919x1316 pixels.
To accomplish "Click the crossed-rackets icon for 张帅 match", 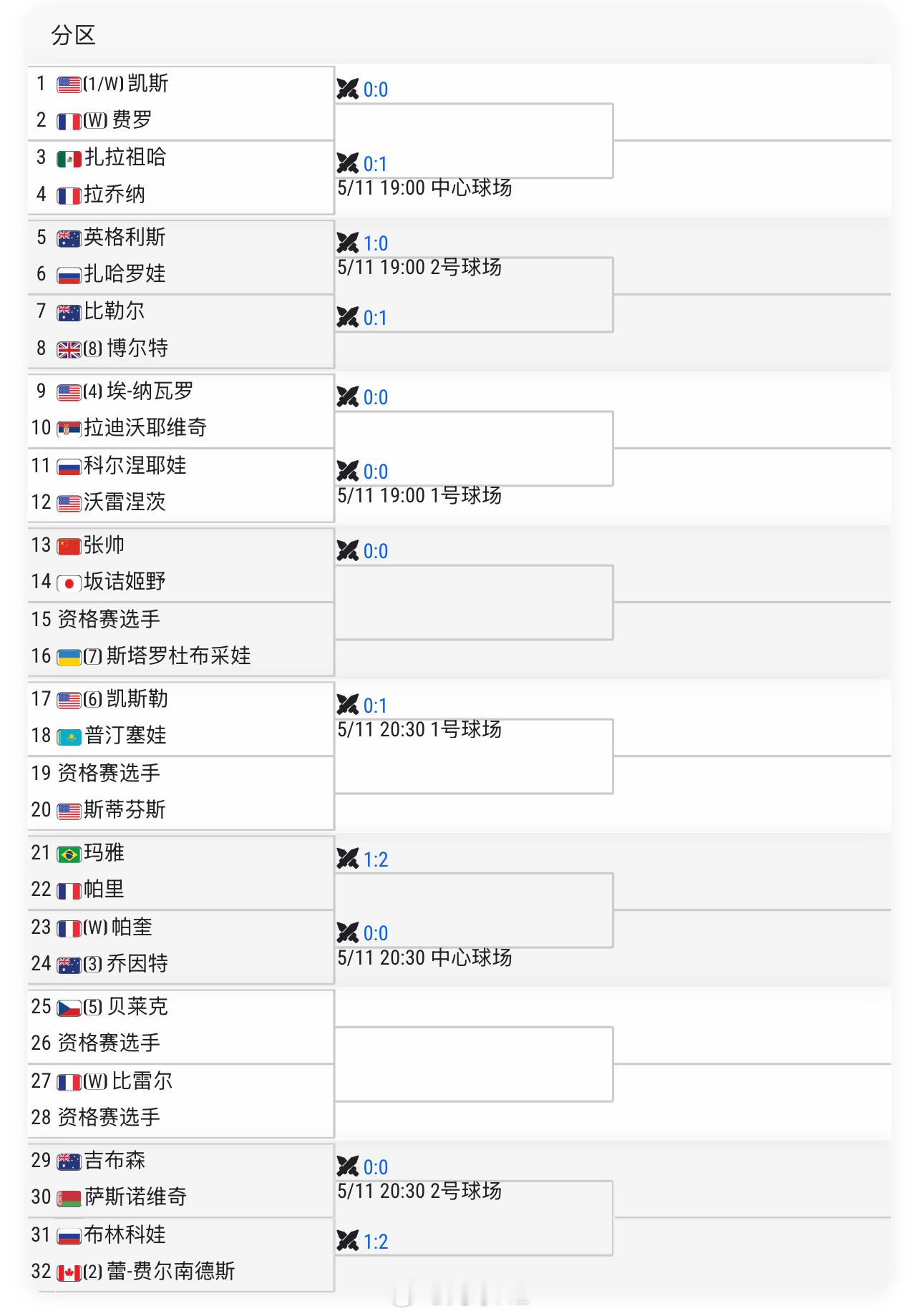I will click(x=348, y=551).
